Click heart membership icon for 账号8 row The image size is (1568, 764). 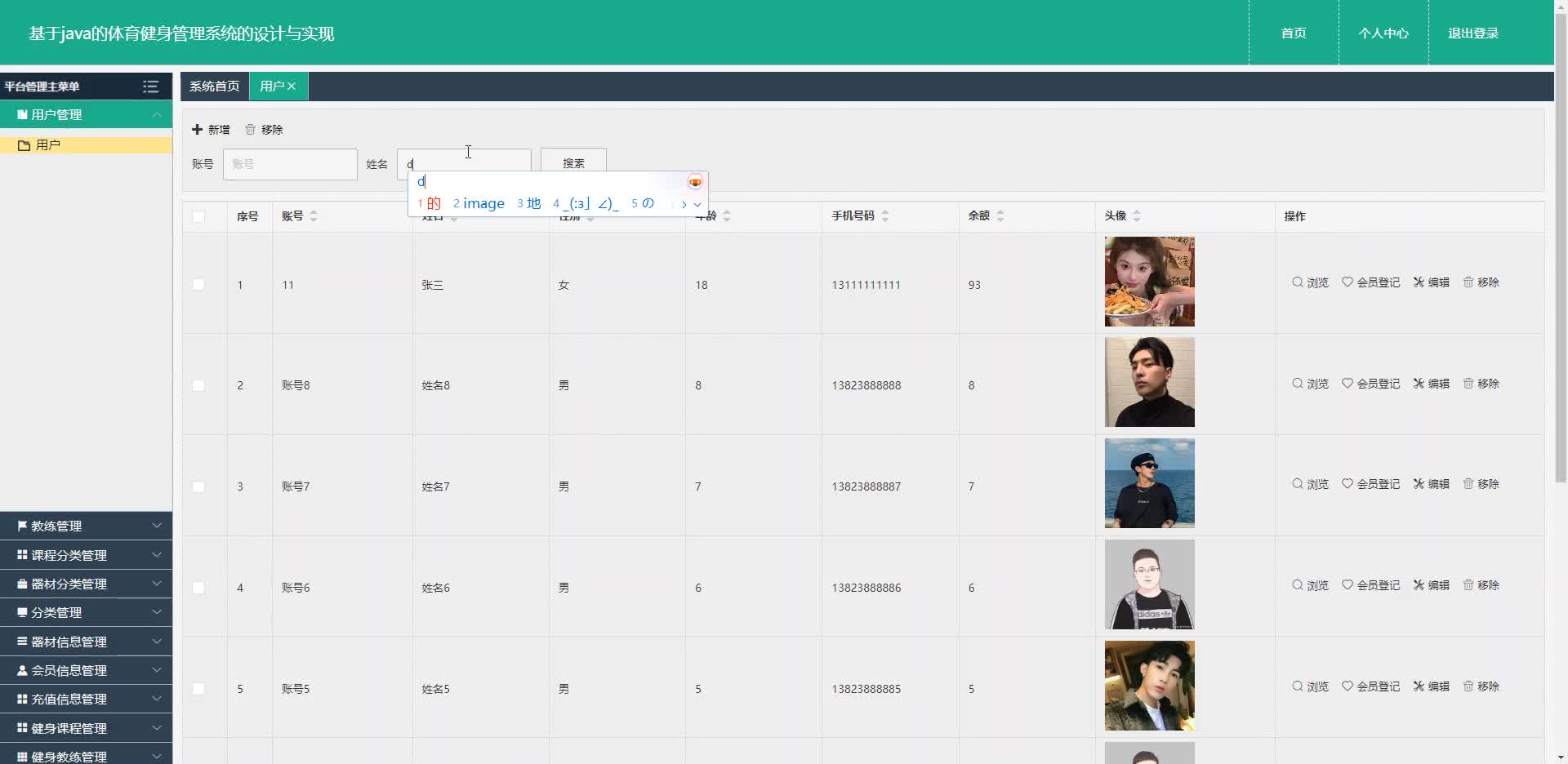tap(1347, 384)
